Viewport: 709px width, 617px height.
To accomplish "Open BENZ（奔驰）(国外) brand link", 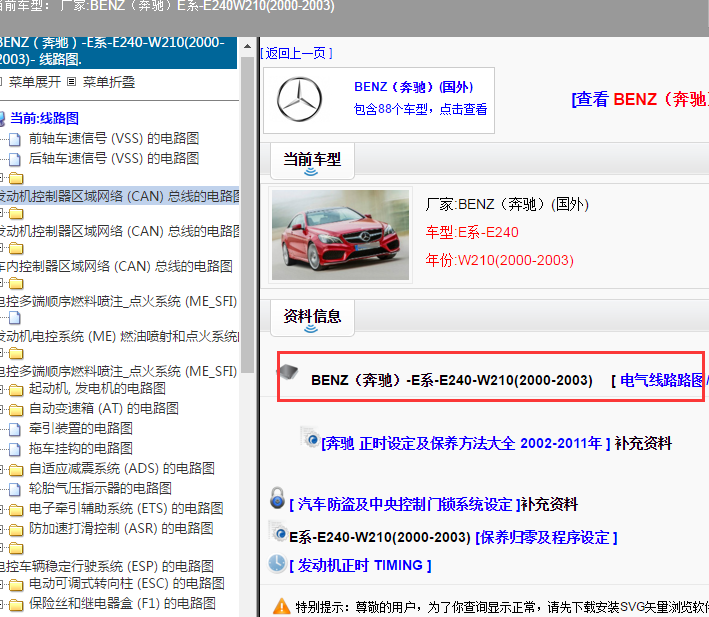I will click(x=414, y=87).
